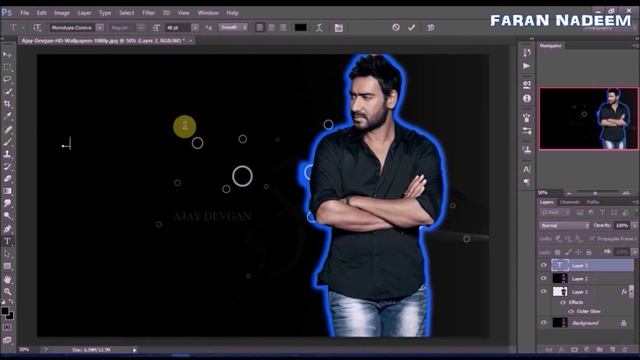Open the File menu
The width and height of the screenshot is (640, 360).
coord(25,13)
